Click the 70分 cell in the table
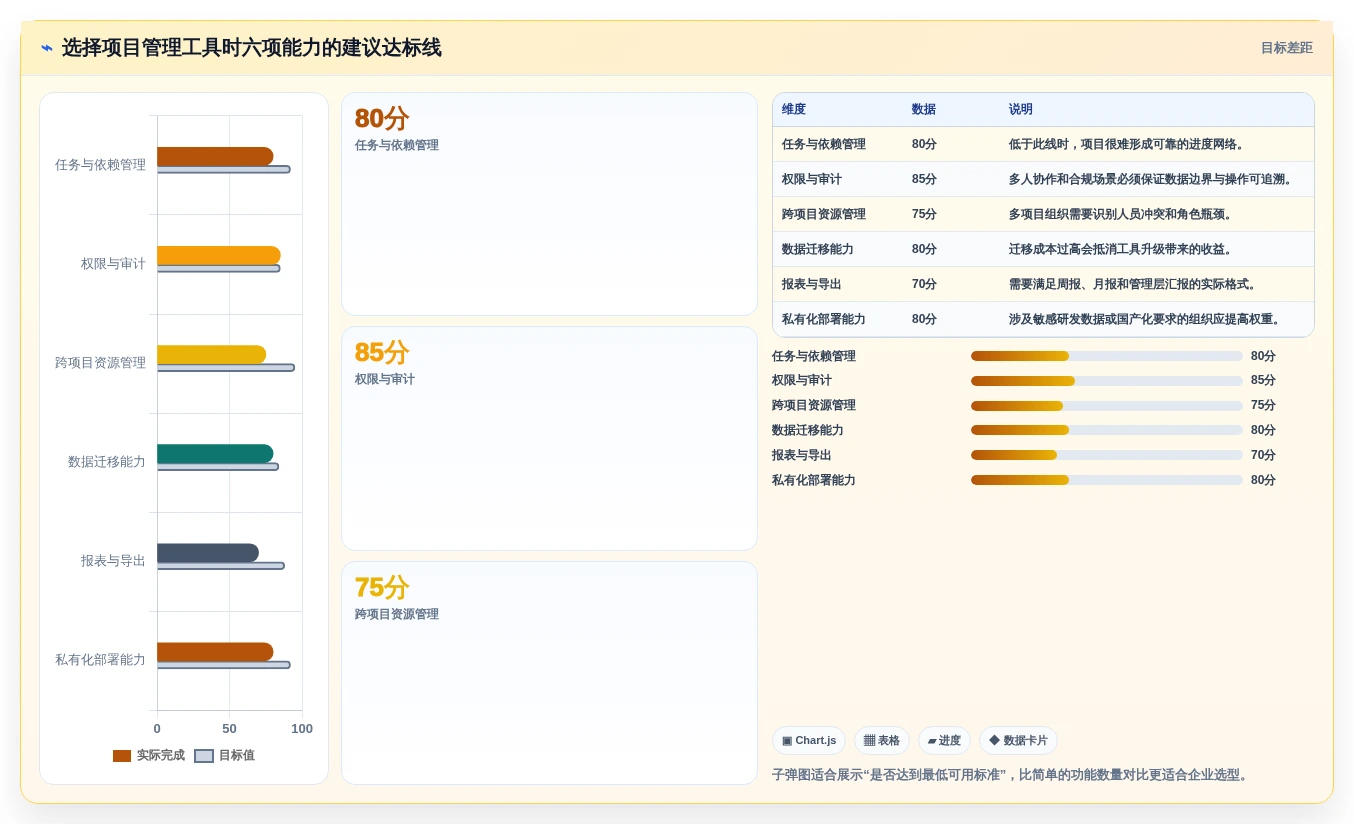 tap(924, 284)
